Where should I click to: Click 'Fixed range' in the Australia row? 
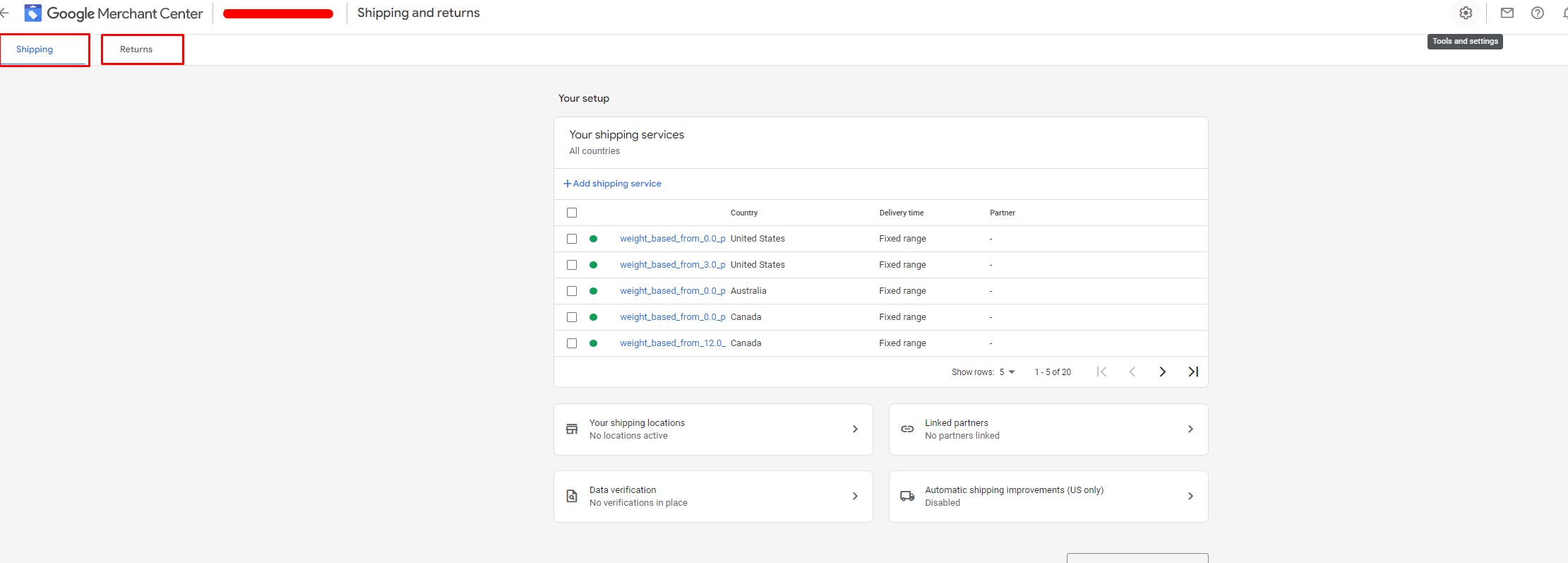point(902,291)
